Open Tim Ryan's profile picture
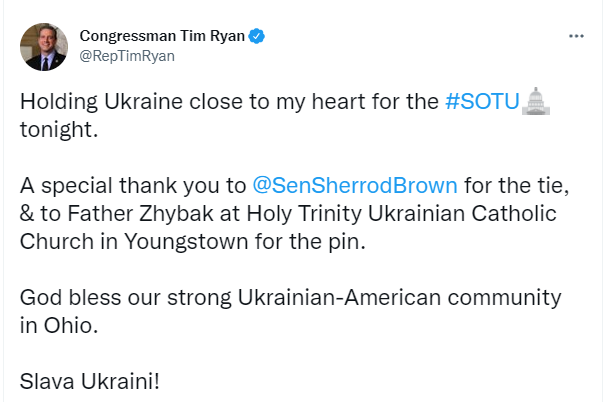 pos(44,47)
